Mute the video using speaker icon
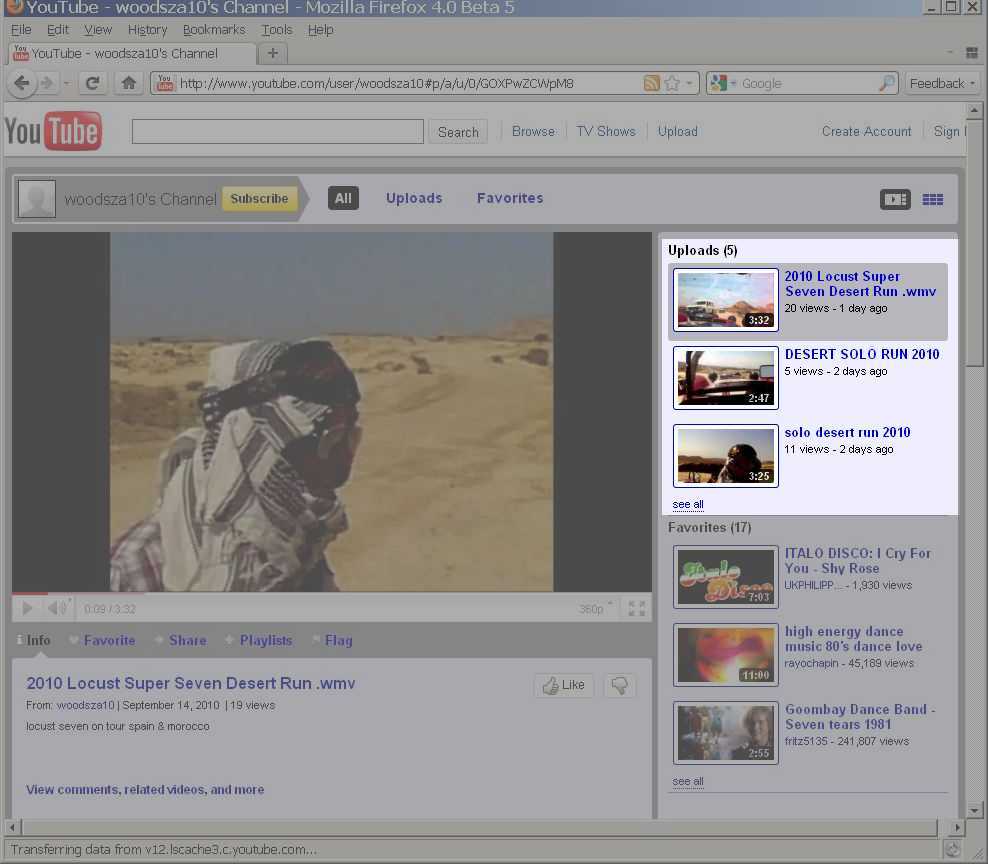 57,608
